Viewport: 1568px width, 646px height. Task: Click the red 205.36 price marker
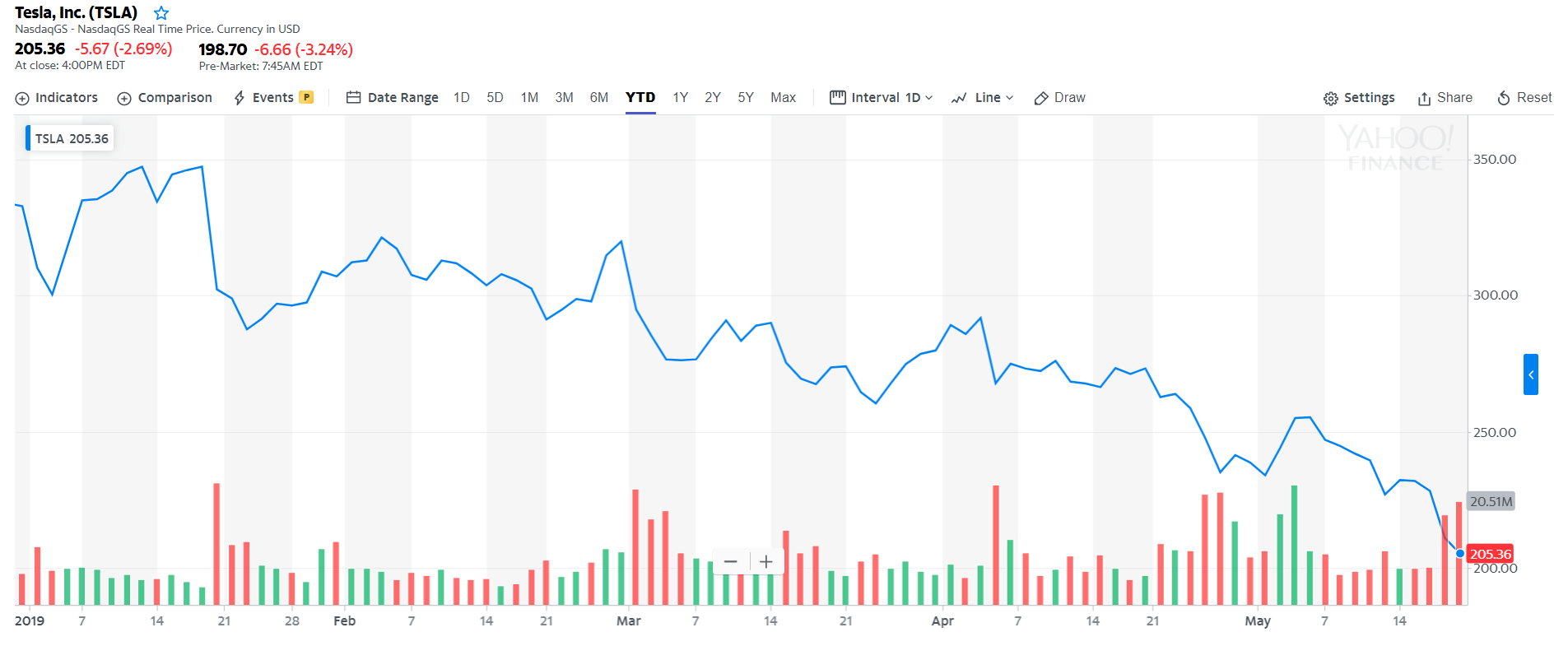[x=1491, y=554]
